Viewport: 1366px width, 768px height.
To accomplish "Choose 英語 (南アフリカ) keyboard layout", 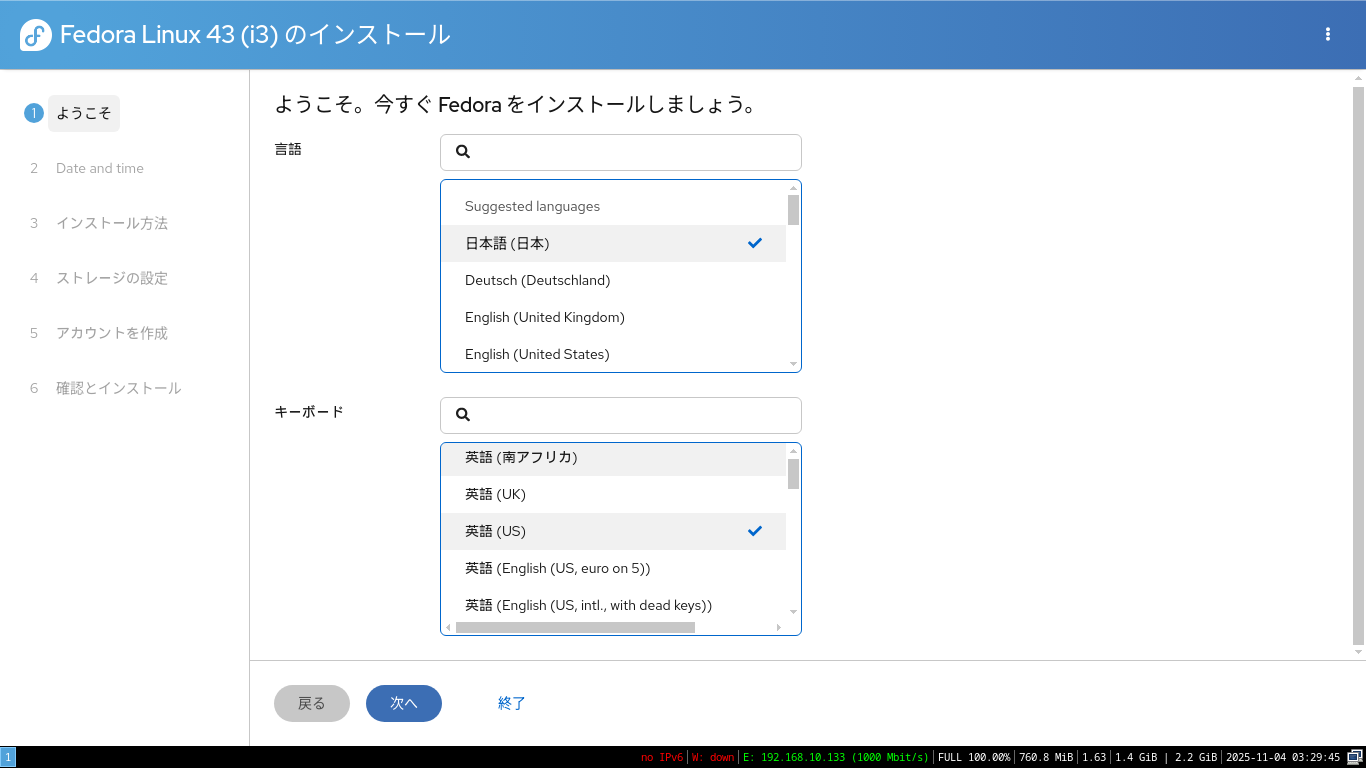I will pyautogui.click(x=614, y=458).
